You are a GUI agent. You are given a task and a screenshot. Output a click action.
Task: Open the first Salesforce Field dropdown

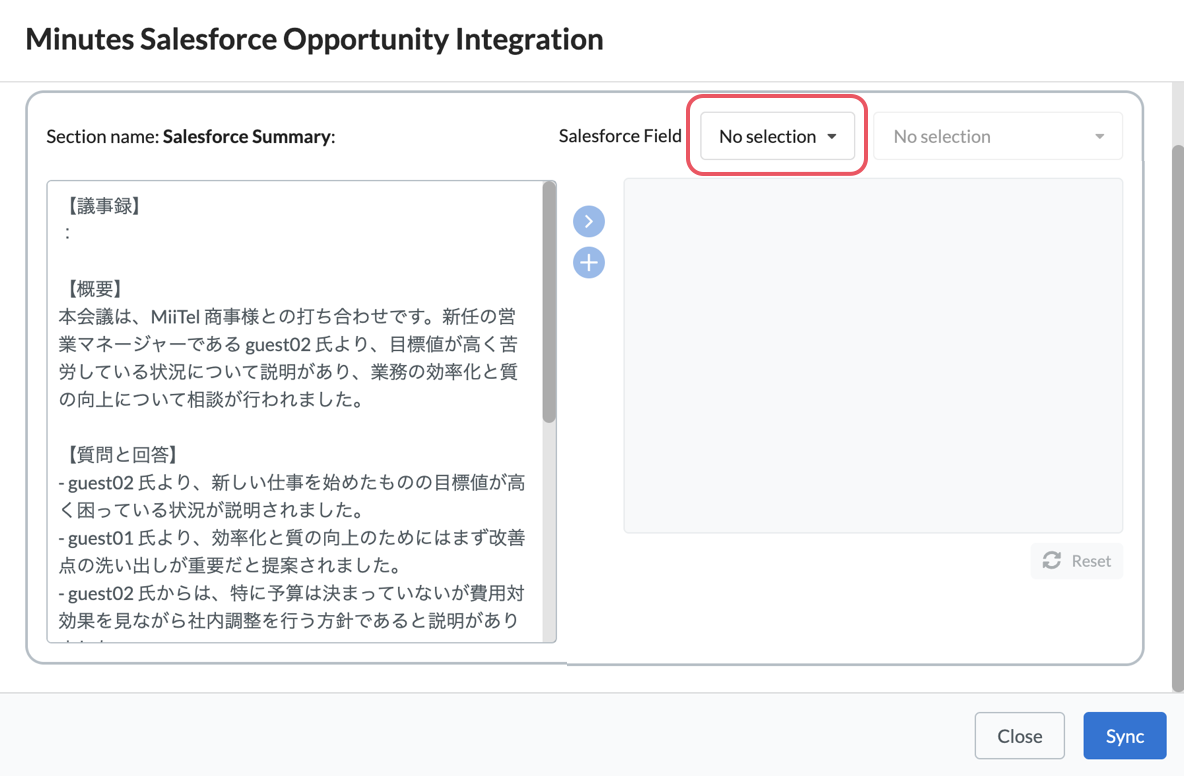click(778, 137)
